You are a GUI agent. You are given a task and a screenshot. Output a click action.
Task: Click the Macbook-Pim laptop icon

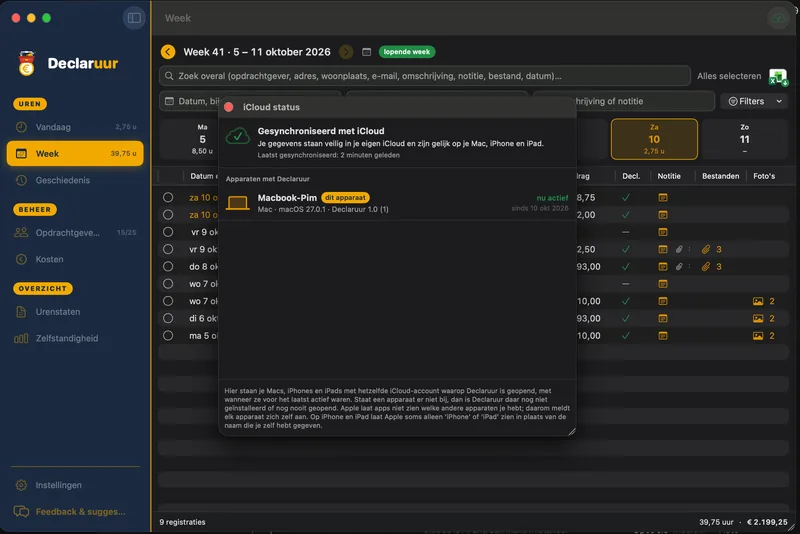tap(237, 203)
